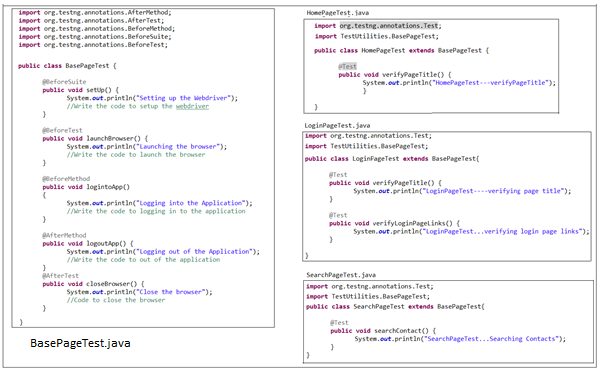Select the import BeforeSuite line
This screenshot has height=373, width=602.
[95, 36]
